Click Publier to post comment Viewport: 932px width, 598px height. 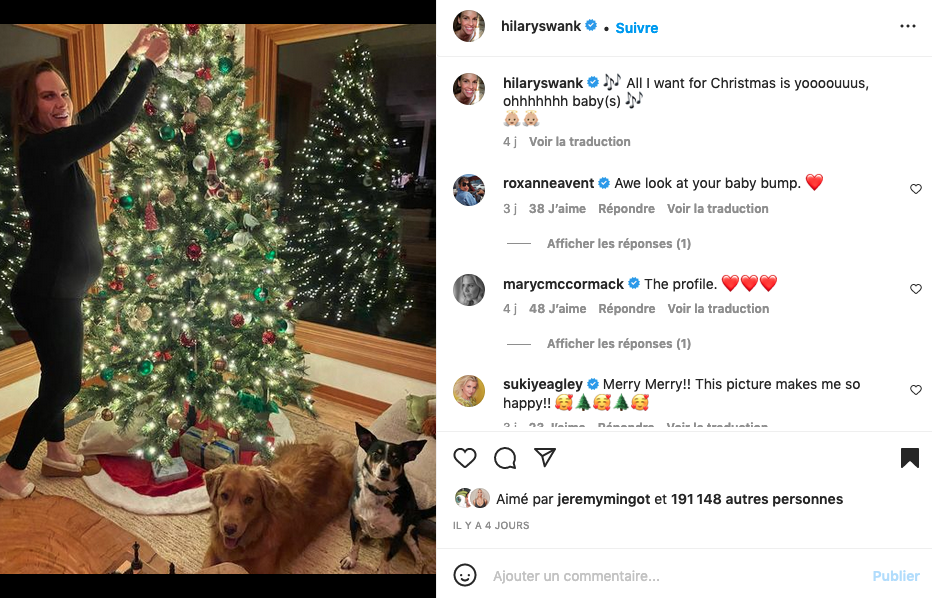(896, 576)
